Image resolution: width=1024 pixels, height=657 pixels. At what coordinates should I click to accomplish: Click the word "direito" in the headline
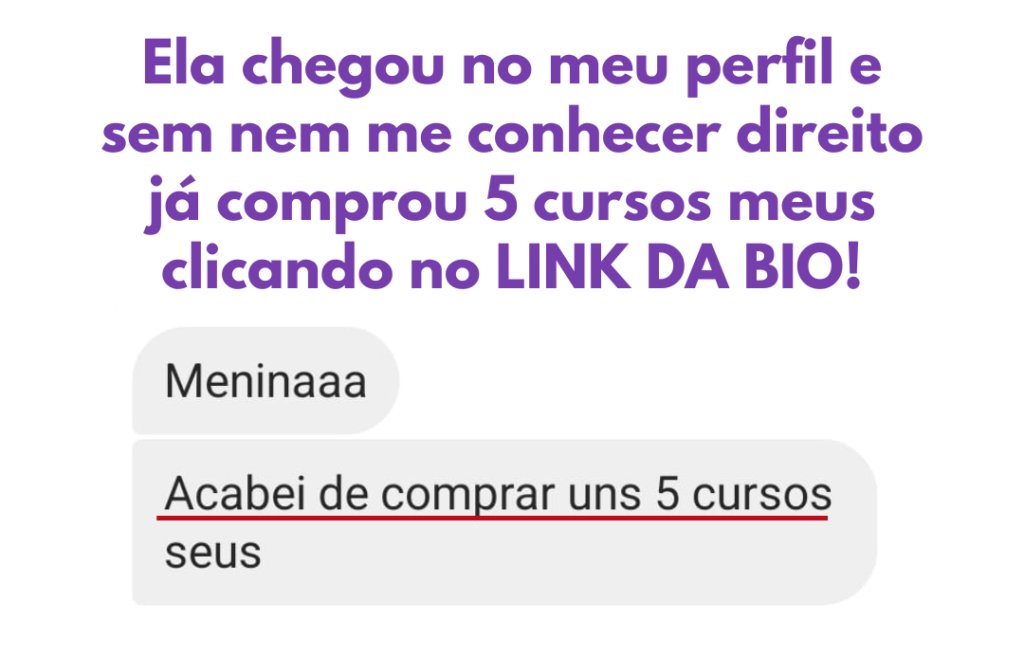point(829,133)
